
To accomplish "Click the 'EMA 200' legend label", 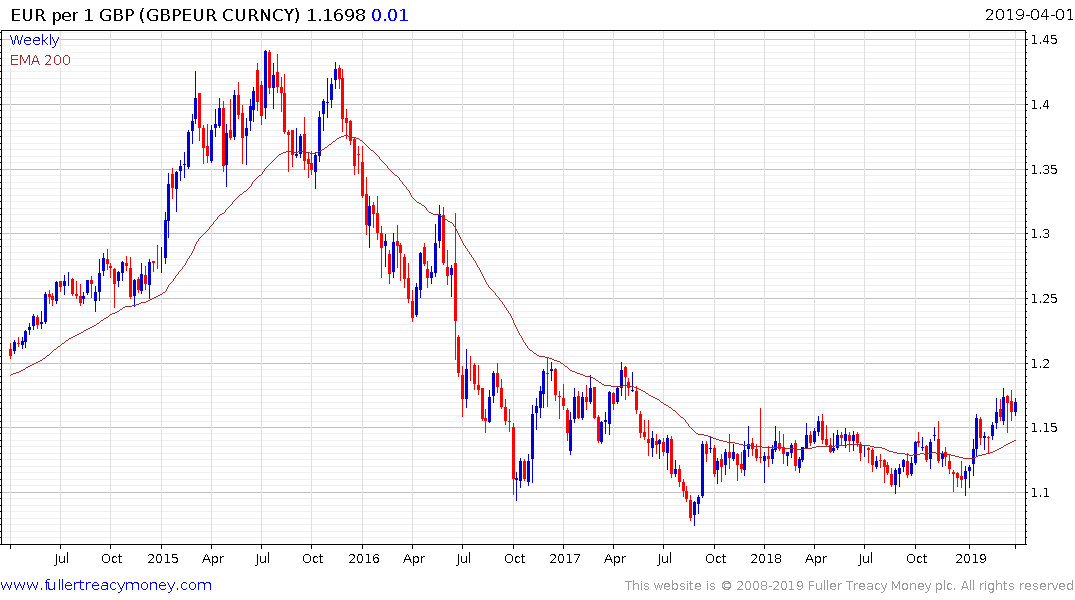I will pos(40,60).
